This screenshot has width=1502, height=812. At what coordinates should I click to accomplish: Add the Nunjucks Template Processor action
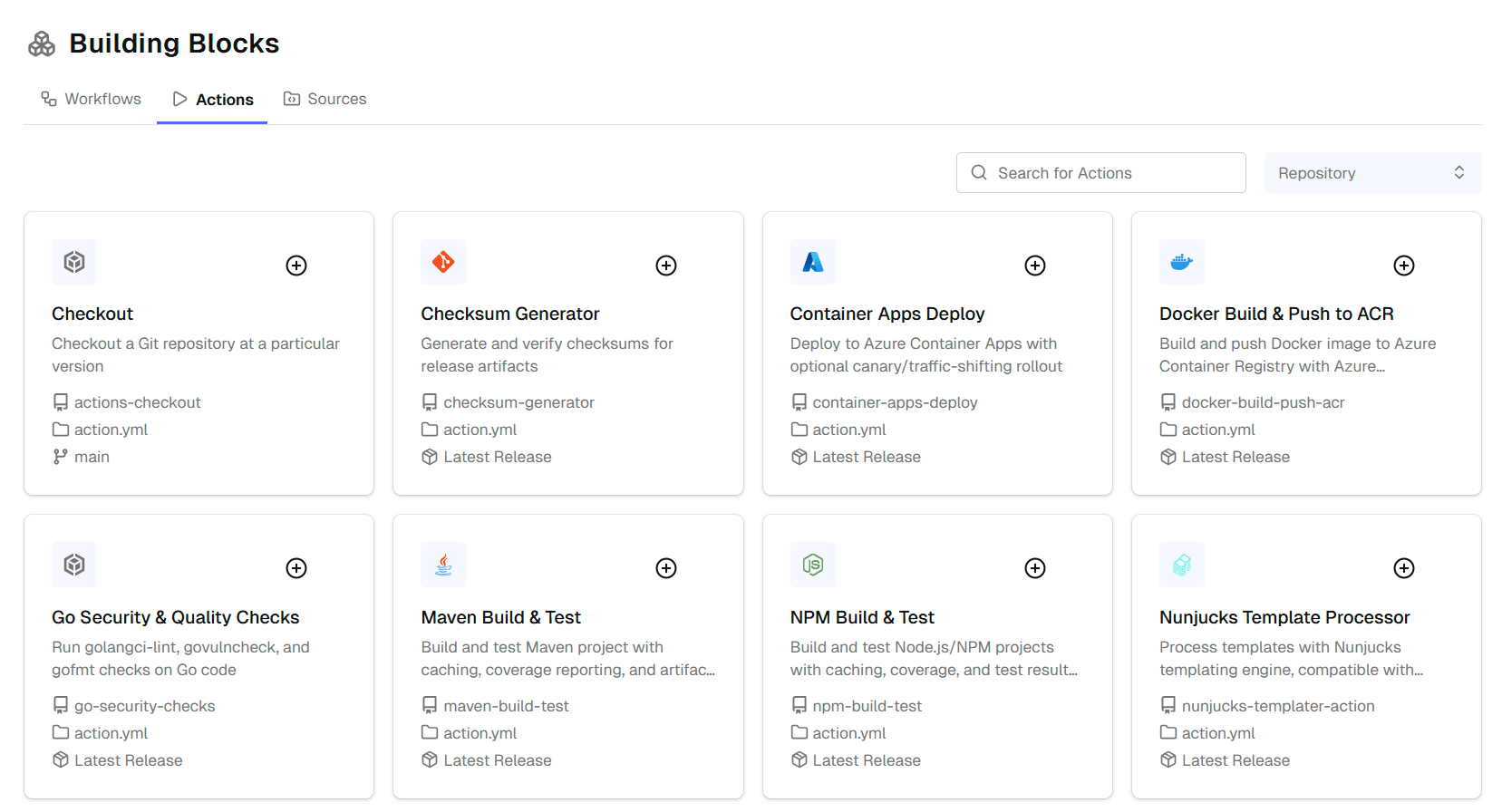tap(1404, 568)
